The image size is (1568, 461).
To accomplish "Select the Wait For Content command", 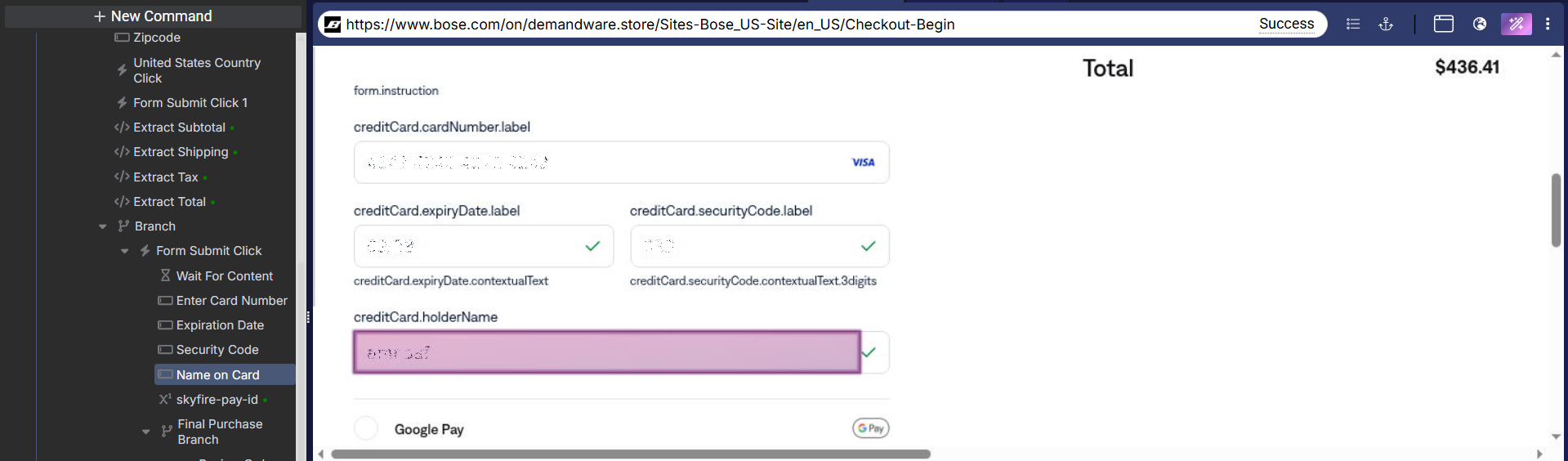I will (224, 276).
